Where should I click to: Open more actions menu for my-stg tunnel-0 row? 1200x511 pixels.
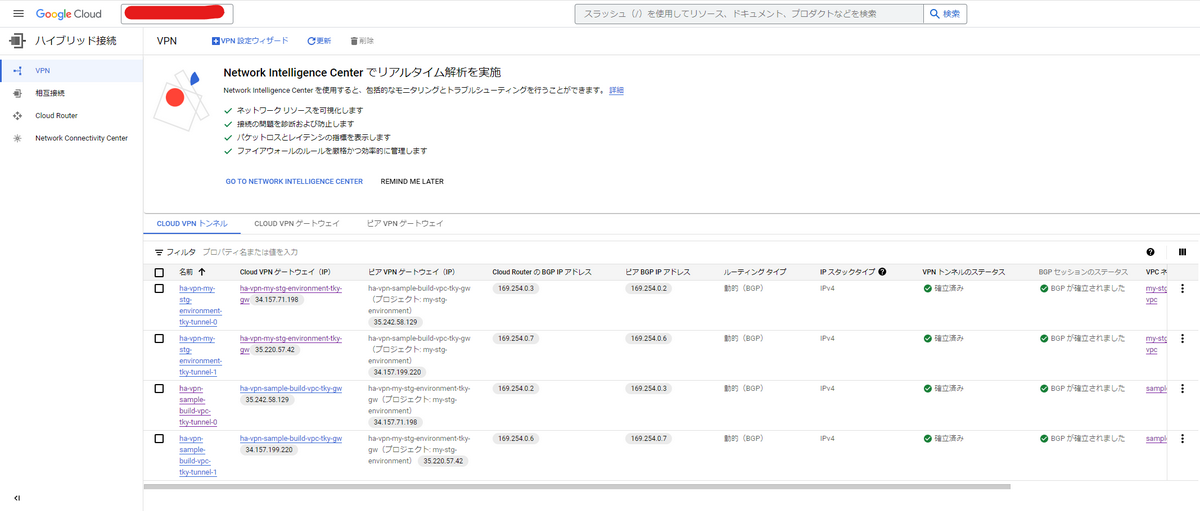1182,289
